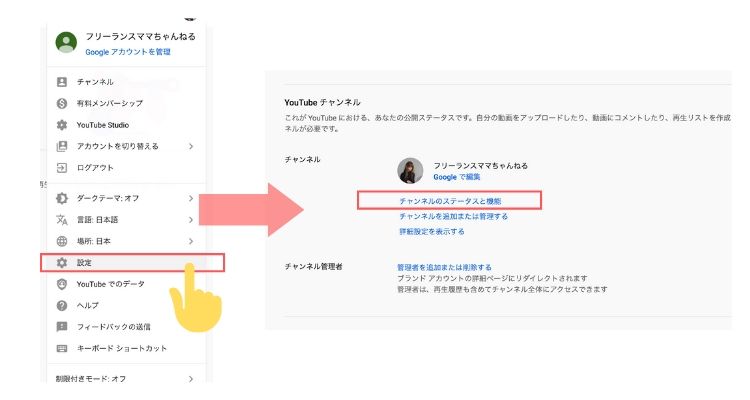Screen dimensions: 750x400
Task: Open YouTube でのデータ menu item
Action: pyautogui.click(x=127, y=284)
